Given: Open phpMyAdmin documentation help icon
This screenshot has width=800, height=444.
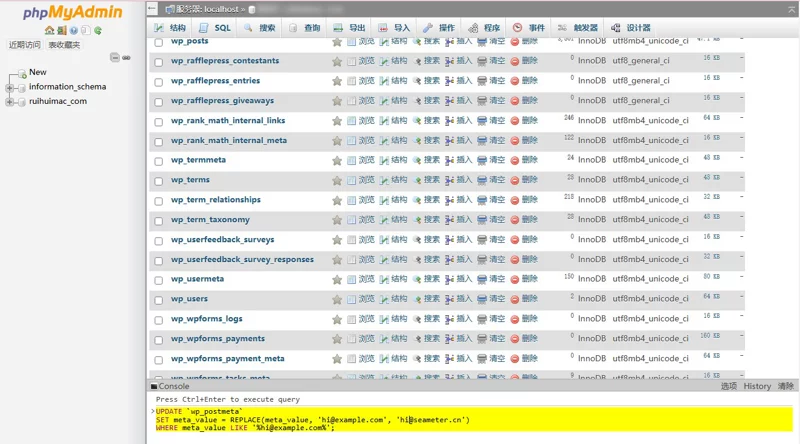Looking at the screenshot, I should coord(73,31).
